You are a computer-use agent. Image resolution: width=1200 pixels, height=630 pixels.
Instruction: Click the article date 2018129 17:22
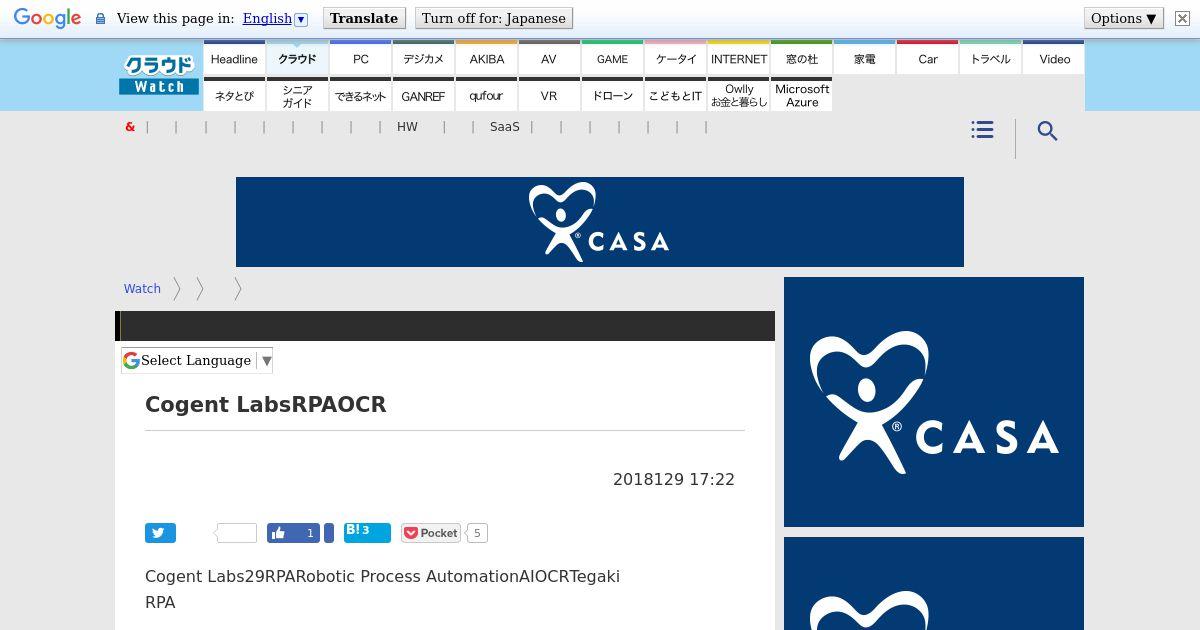[x=674, y=479]
